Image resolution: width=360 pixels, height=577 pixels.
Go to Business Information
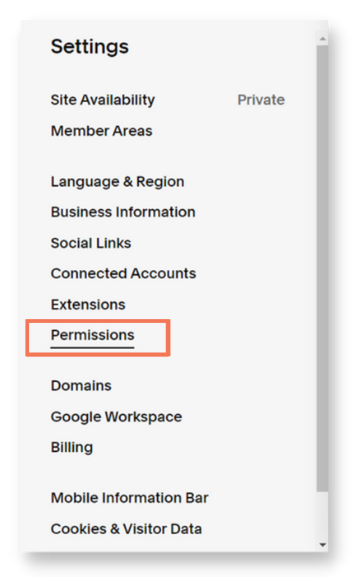point(123,212)
